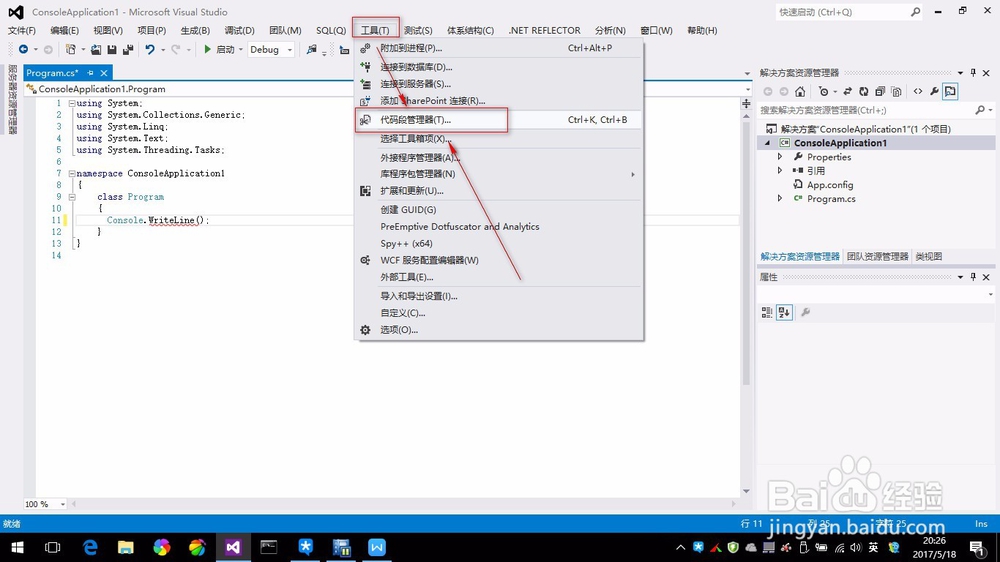This screenshot has height=562, width=1000.
Task: Click the Quick Launch search icon
Action: click(915, 11)
